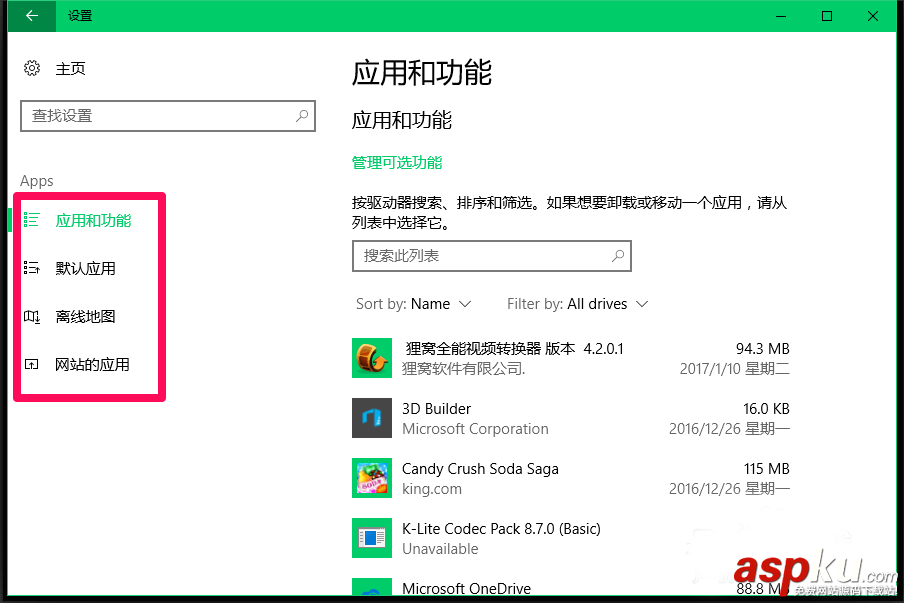Maximize the 设置 window
Screen dimensions: 904x603
pyautogui.click(x=827, y=16)
